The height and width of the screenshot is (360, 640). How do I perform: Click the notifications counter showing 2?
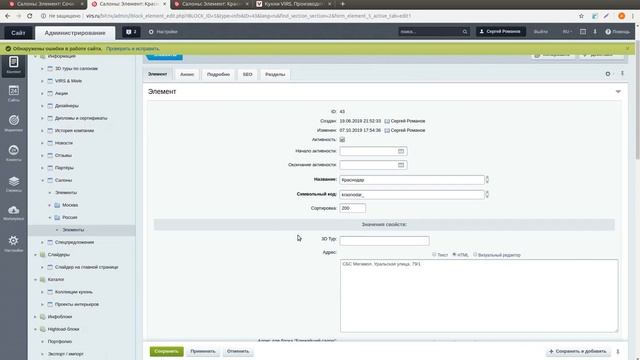coord(131,32)
